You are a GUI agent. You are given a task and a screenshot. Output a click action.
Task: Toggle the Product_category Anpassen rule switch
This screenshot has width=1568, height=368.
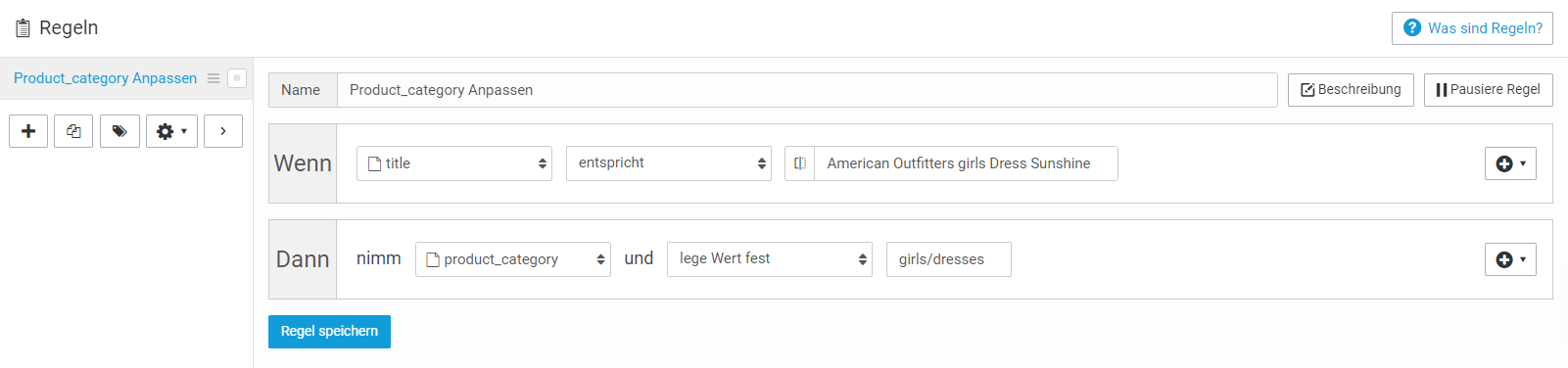click(237, 78)
